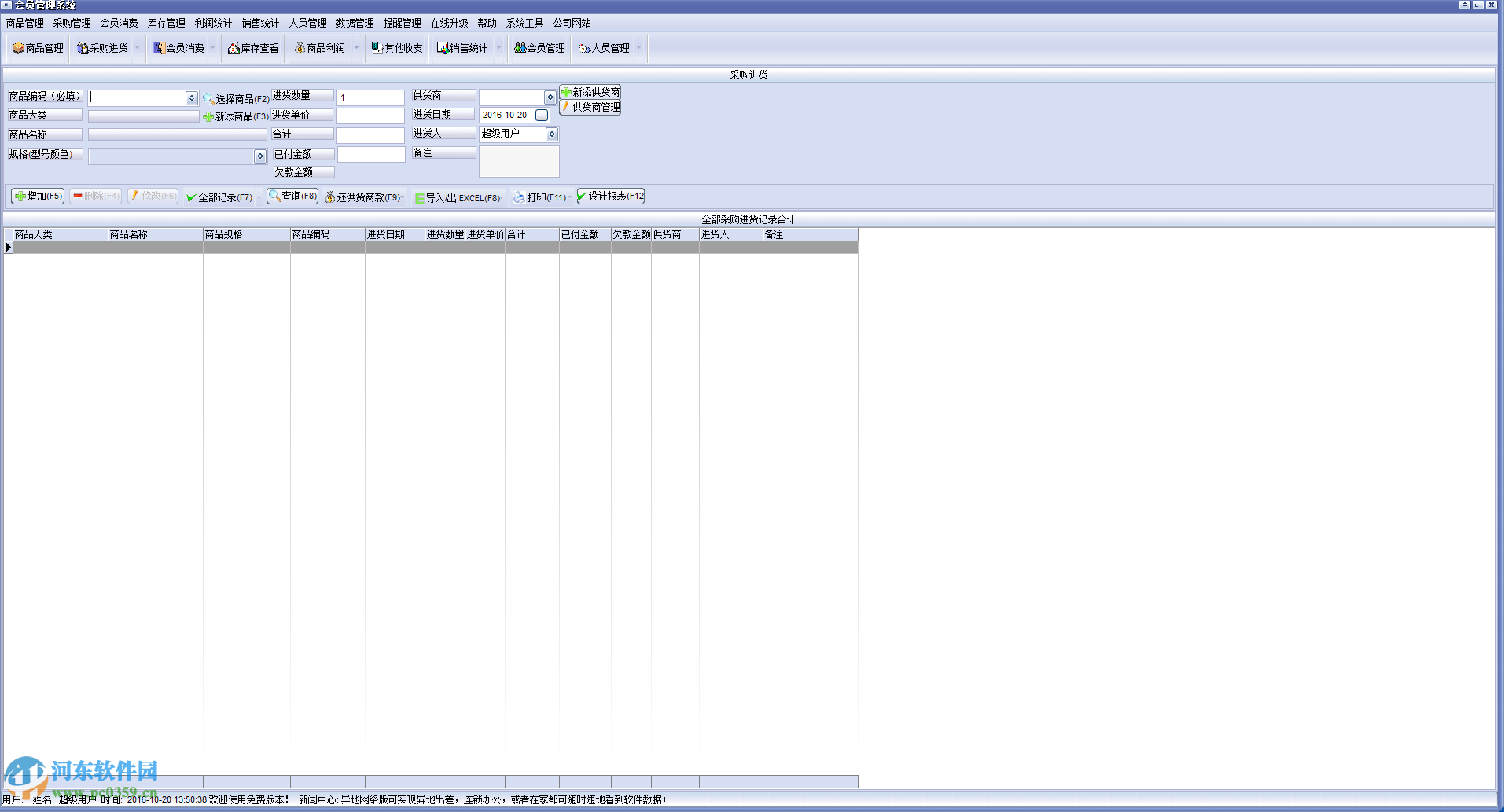Open dropdown arrow beside 商品利润 toolbar button
Screen dimensions: 1504x812
(356, 48)
